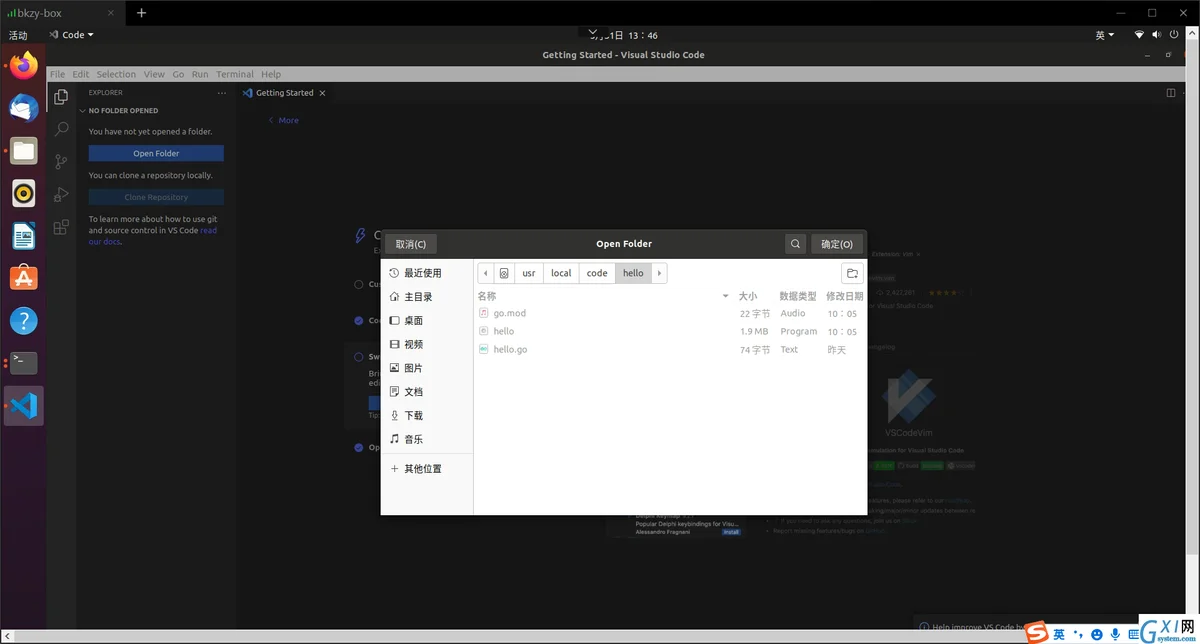Go to code in the path bar
Image resolution: width=1200 pixels, height=644 pixels.
597,273
